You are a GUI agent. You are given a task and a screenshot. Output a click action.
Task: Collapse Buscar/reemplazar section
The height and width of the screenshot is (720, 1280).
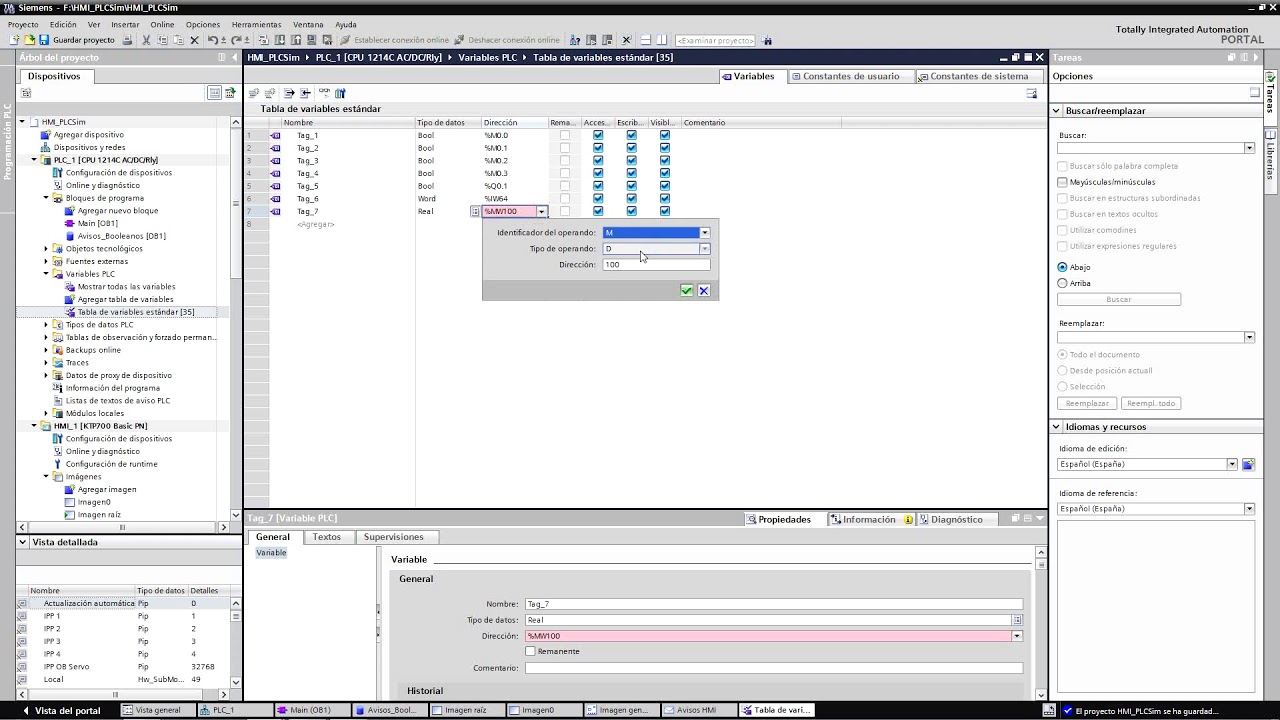[1057, 111]
